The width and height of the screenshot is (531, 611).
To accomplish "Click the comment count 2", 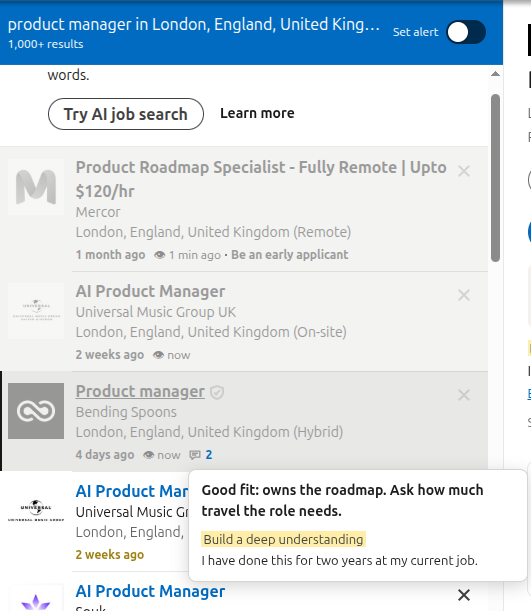I will (x=209, y=455).
